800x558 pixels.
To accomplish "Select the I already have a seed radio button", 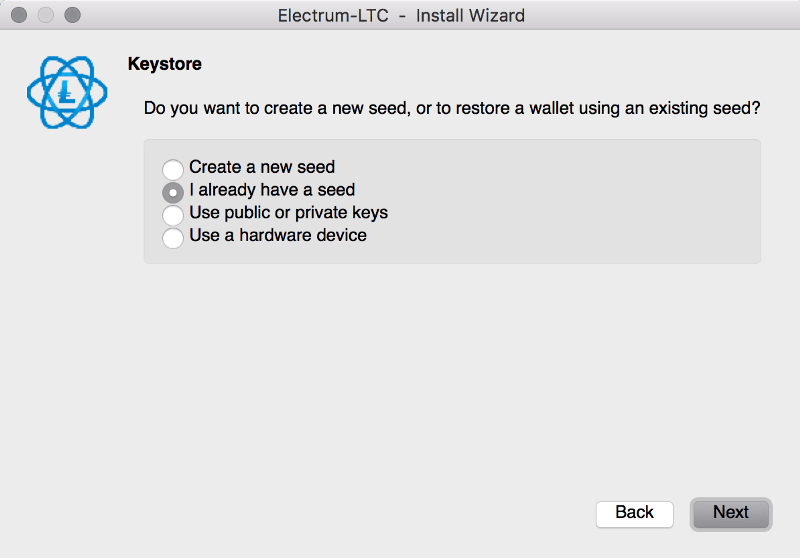I will (x=173, y=191).
